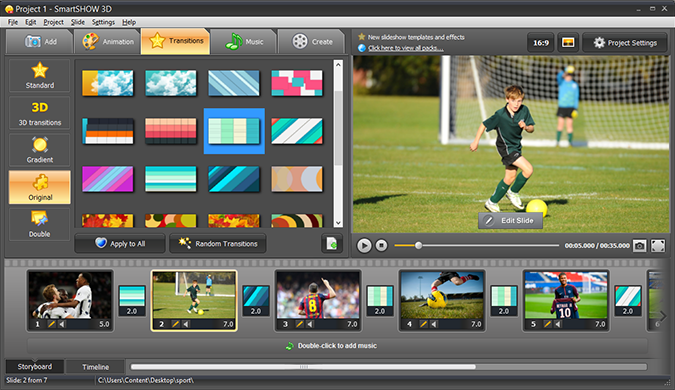675x390 pixels.
Task: Click the preview playback position slider
Action: (418, 245)
